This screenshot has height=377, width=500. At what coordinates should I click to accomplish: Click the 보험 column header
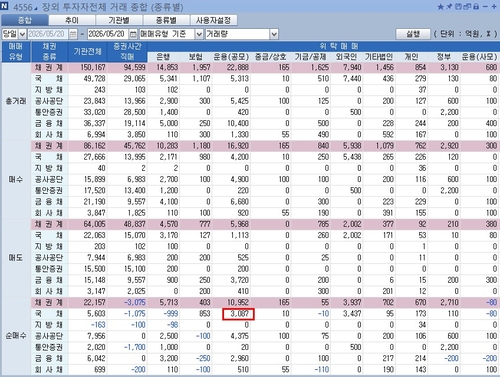pos(196,57)
